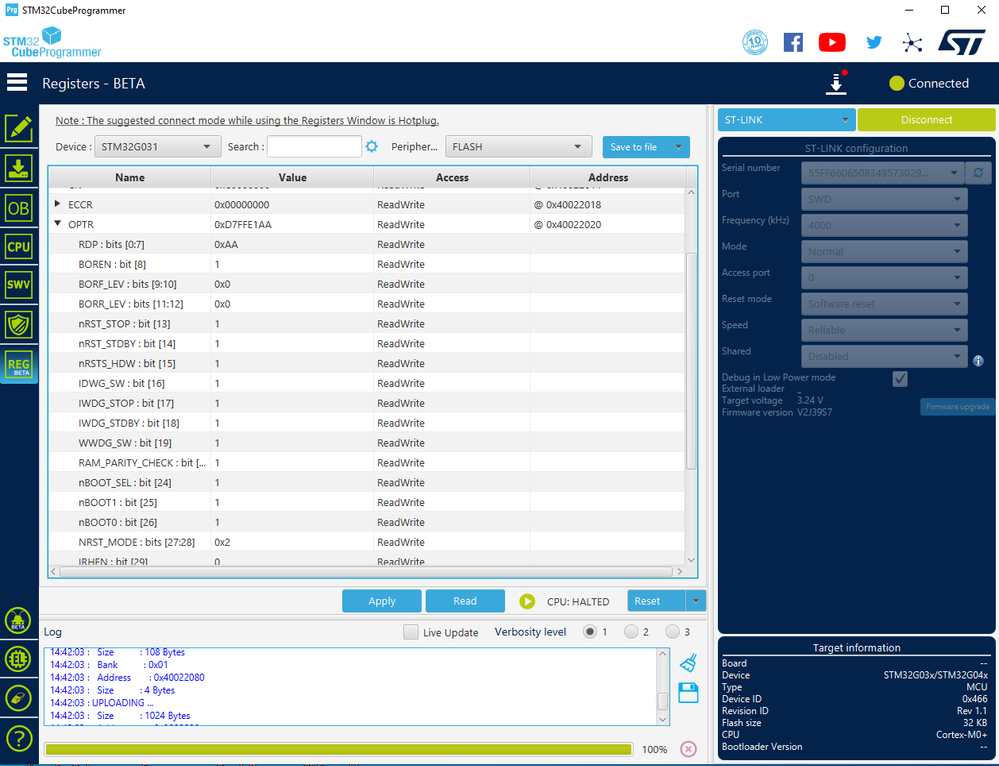Click the registers table horizontal scrollbar

coord(366,572)
